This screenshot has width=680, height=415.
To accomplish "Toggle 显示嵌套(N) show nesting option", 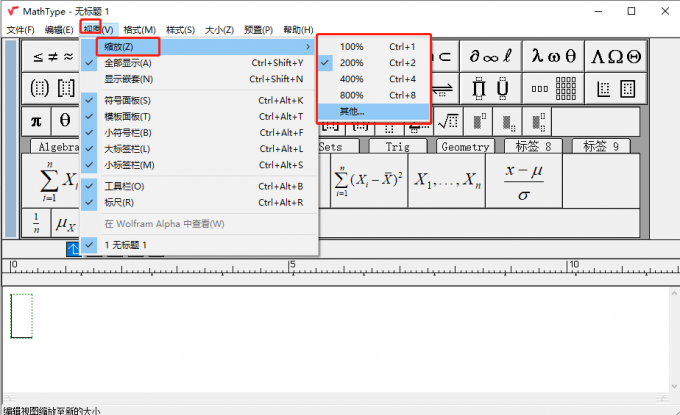I will point(199,79).
